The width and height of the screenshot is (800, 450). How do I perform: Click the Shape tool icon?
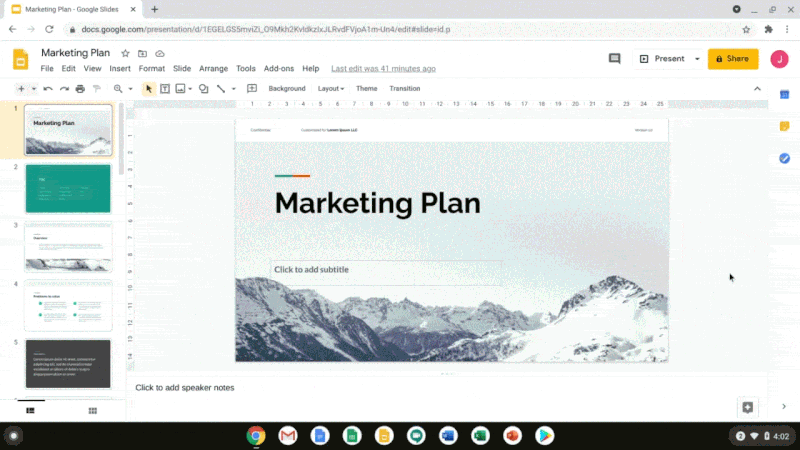tap(203, 89)
